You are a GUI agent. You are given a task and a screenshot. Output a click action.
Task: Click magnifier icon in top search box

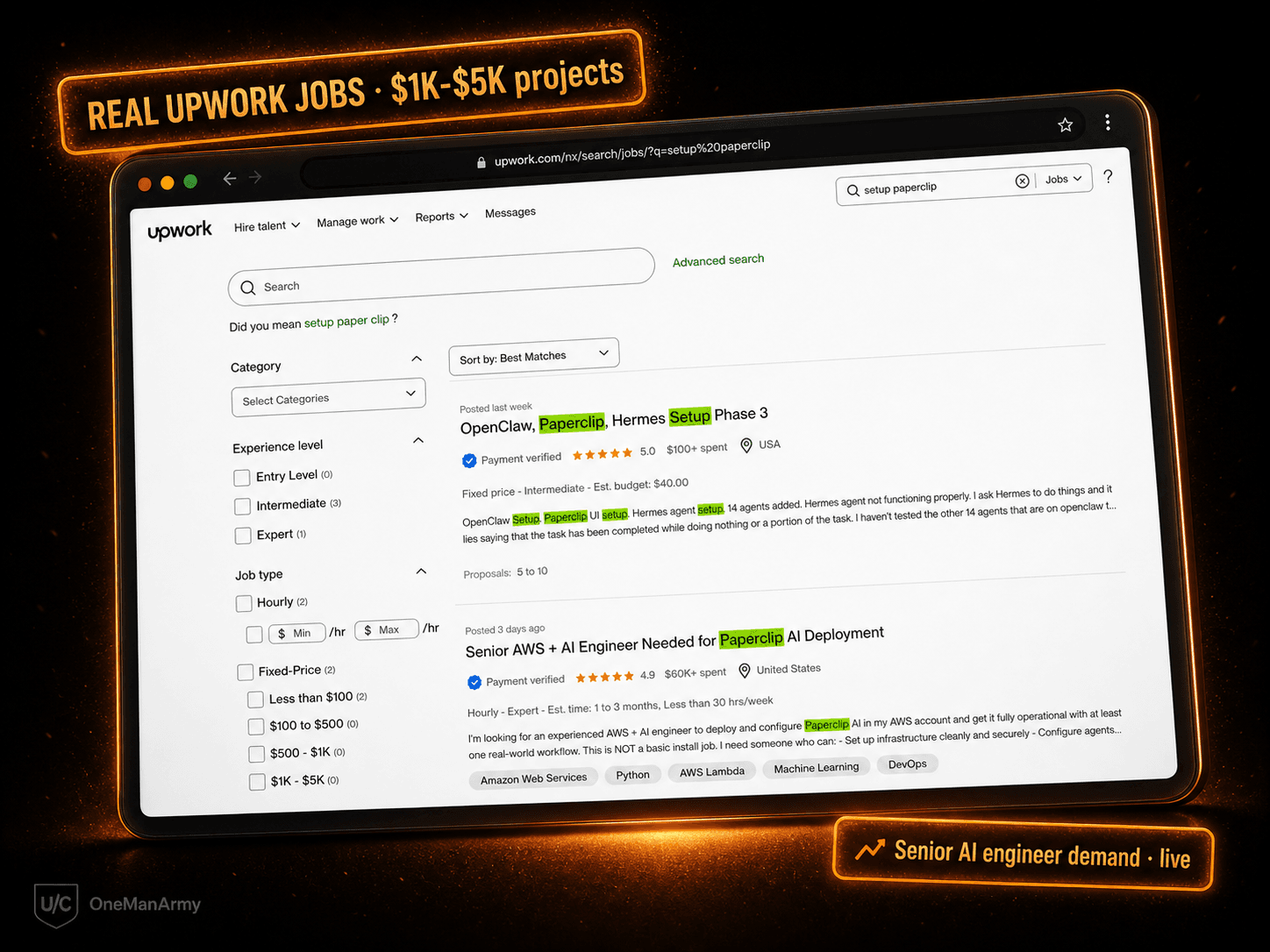click(853, 190)
